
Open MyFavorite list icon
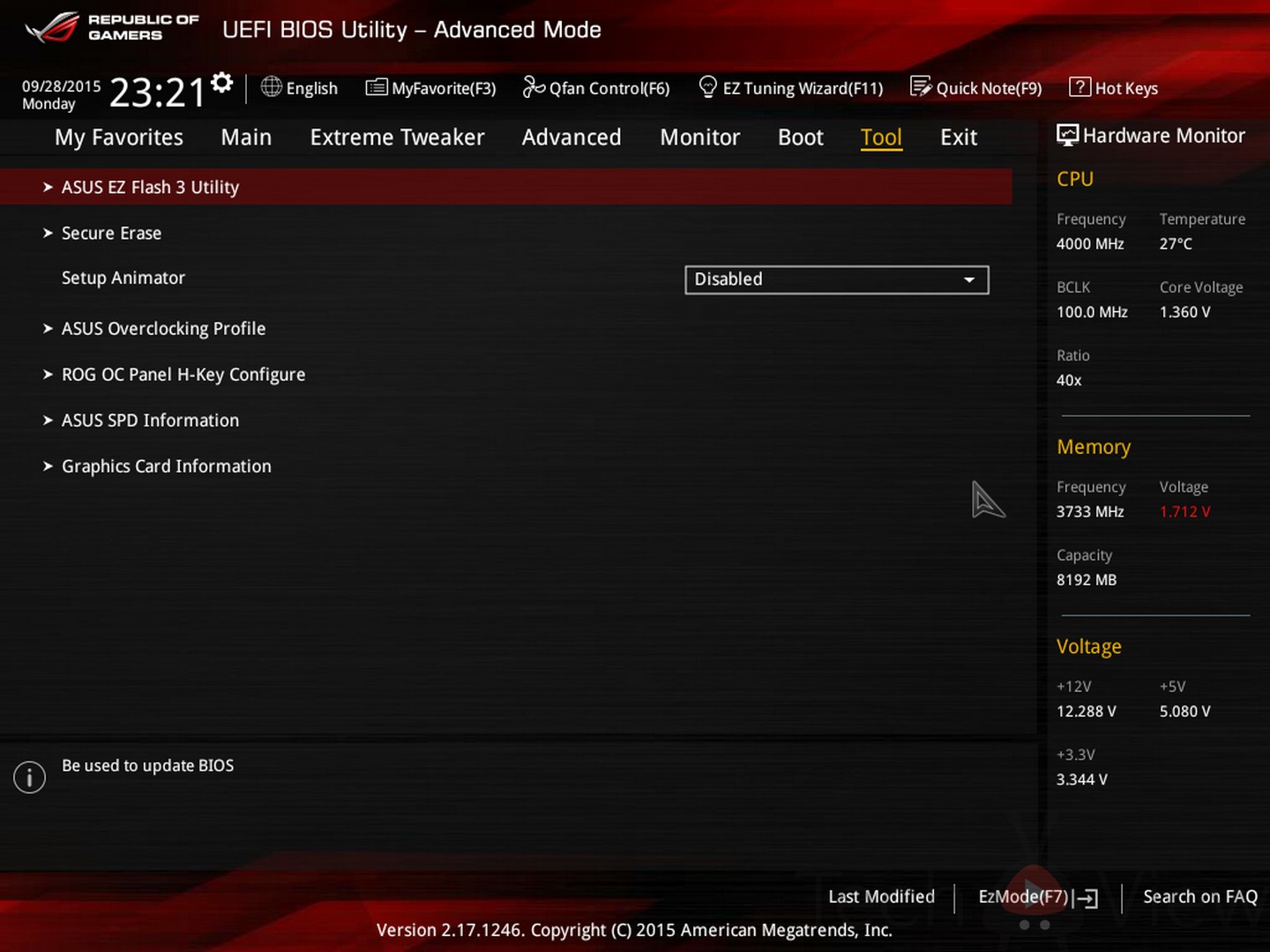pyautogui.click(x=377, y=87)
